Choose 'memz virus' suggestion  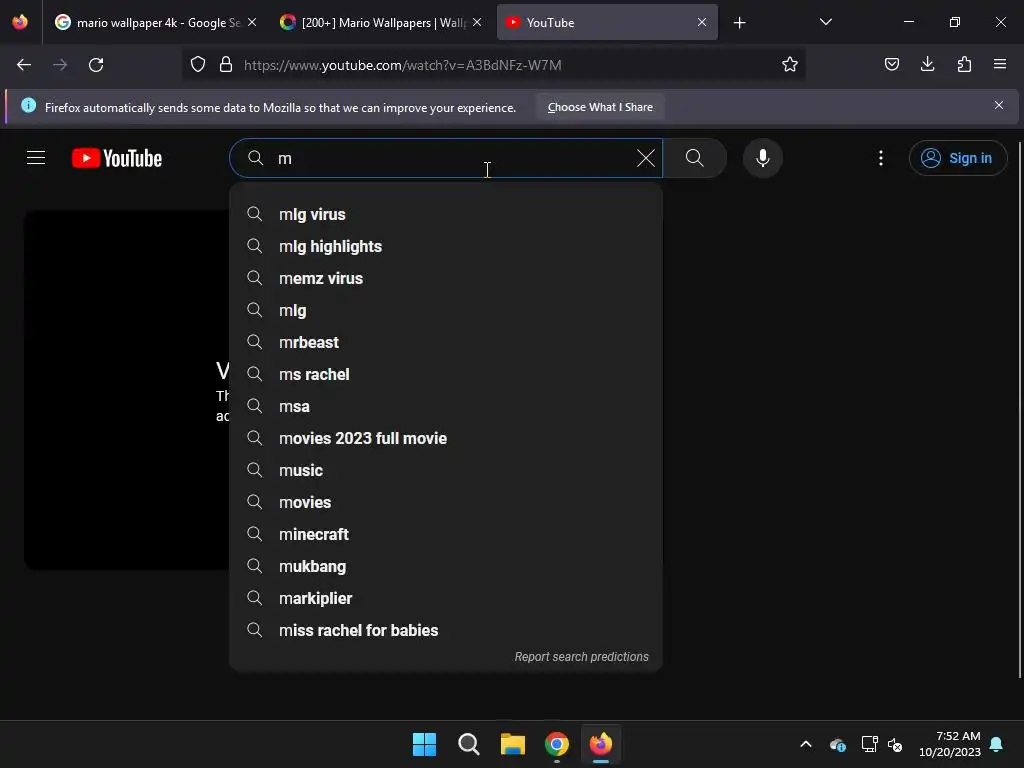446,278
